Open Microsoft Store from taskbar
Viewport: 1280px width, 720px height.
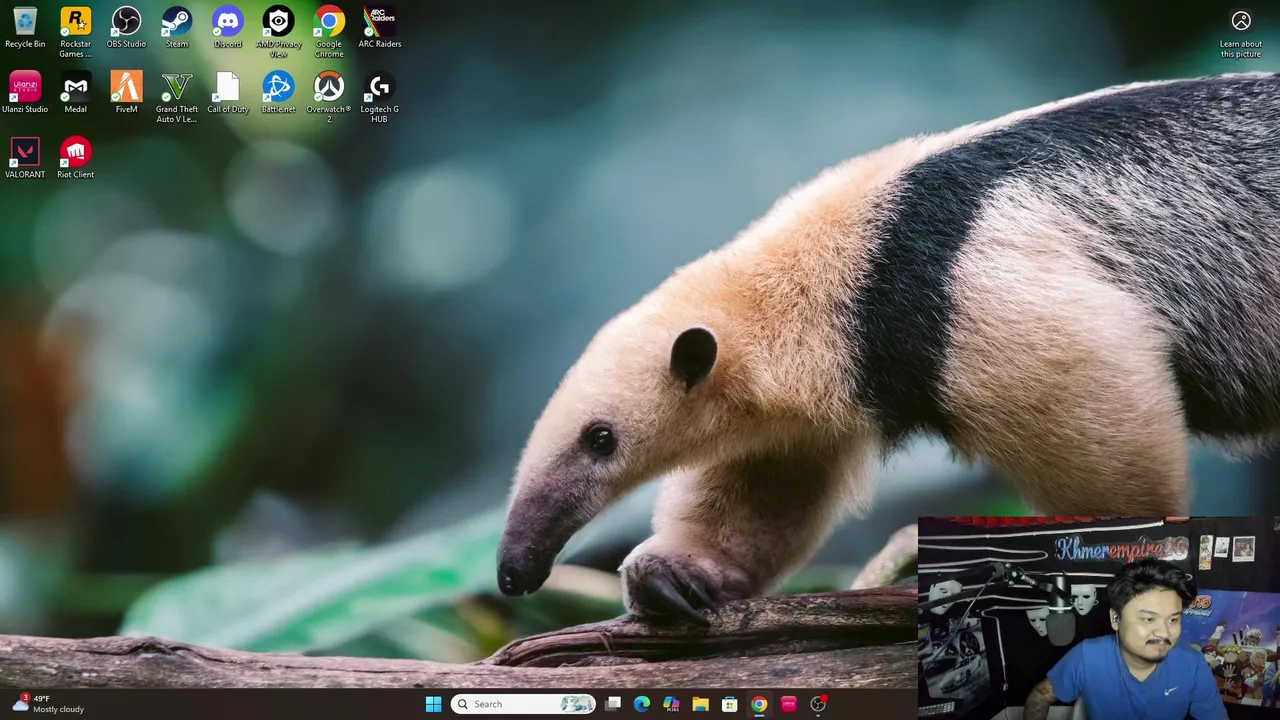(730, 704)
